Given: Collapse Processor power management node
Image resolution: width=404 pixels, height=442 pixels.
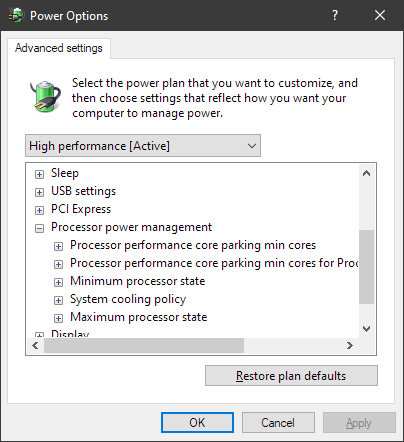Looking at the screenshot, I should coord(39,228).
